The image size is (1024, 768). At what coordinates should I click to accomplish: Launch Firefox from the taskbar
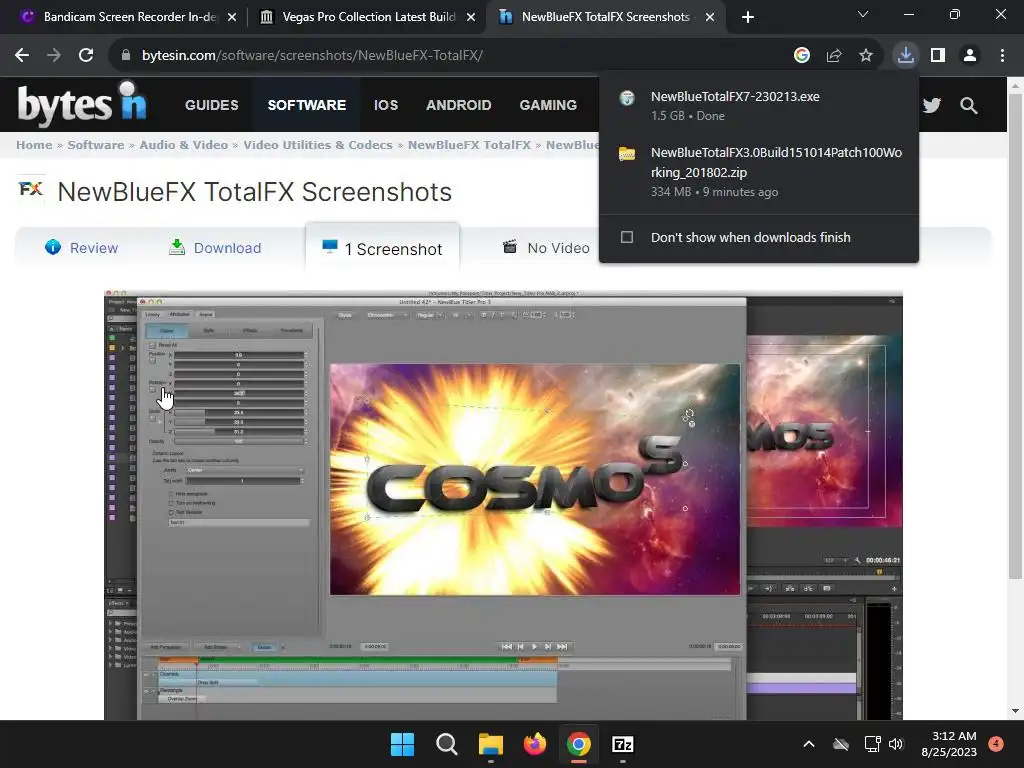point(535,744)
